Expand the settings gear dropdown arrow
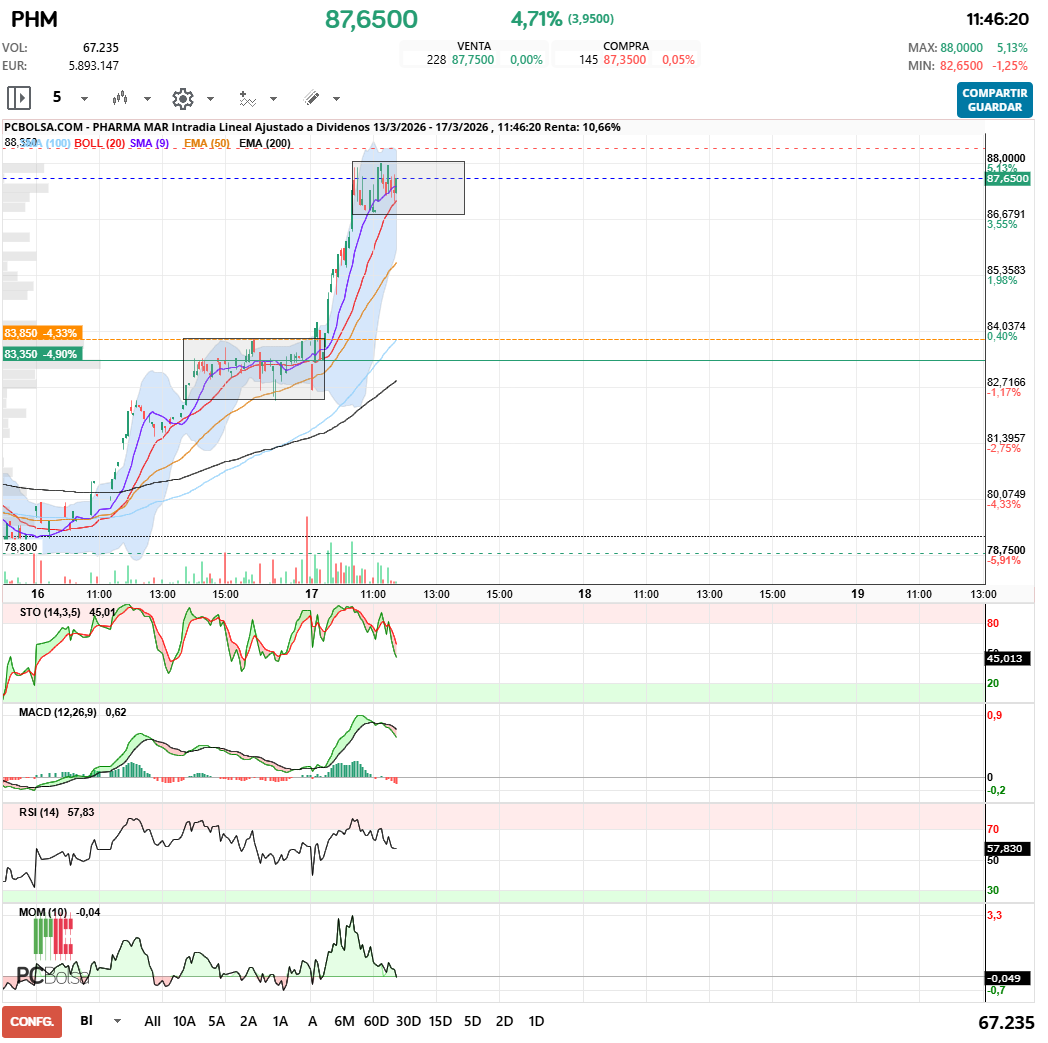The image size is (1048, 1043). pyautogui.click(x=210, y=99)
